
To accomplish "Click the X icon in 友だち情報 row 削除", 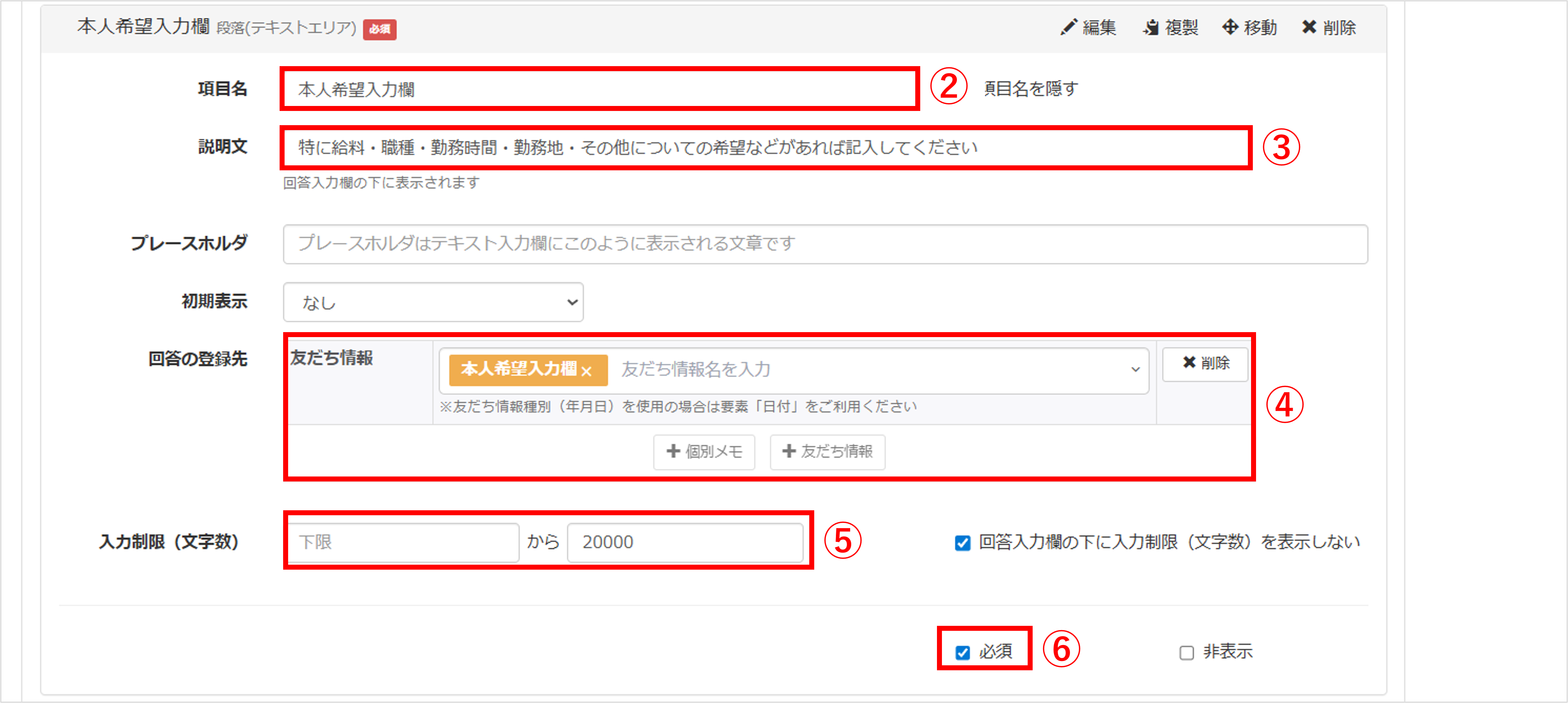I will point(1189,363).
